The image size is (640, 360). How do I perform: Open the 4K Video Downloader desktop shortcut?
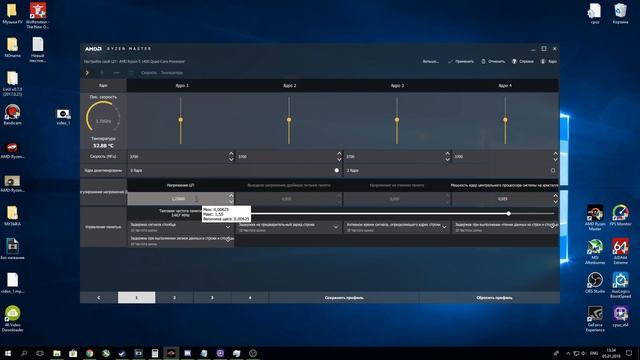(x=12, y=319)
